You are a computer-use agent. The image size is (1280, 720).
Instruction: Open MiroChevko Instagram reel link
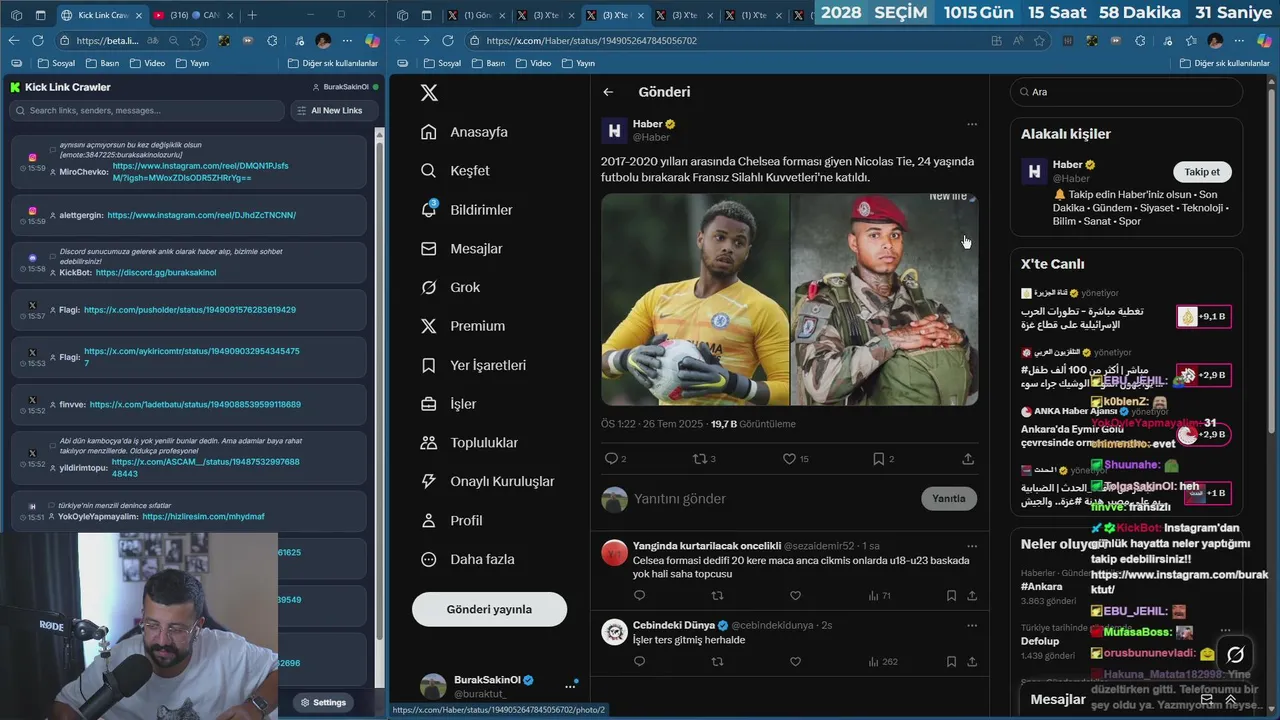click(200, 172)
